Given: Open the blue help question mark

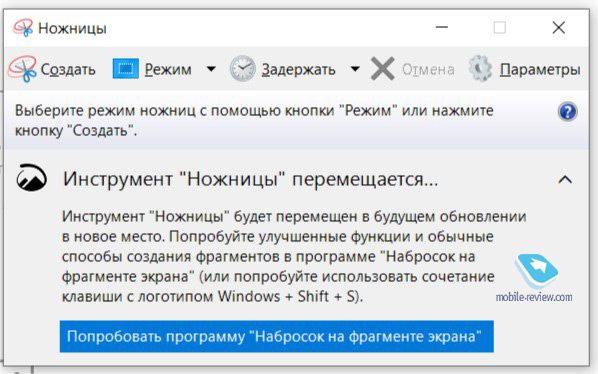Looking at the screenshot, I should 567,112.
